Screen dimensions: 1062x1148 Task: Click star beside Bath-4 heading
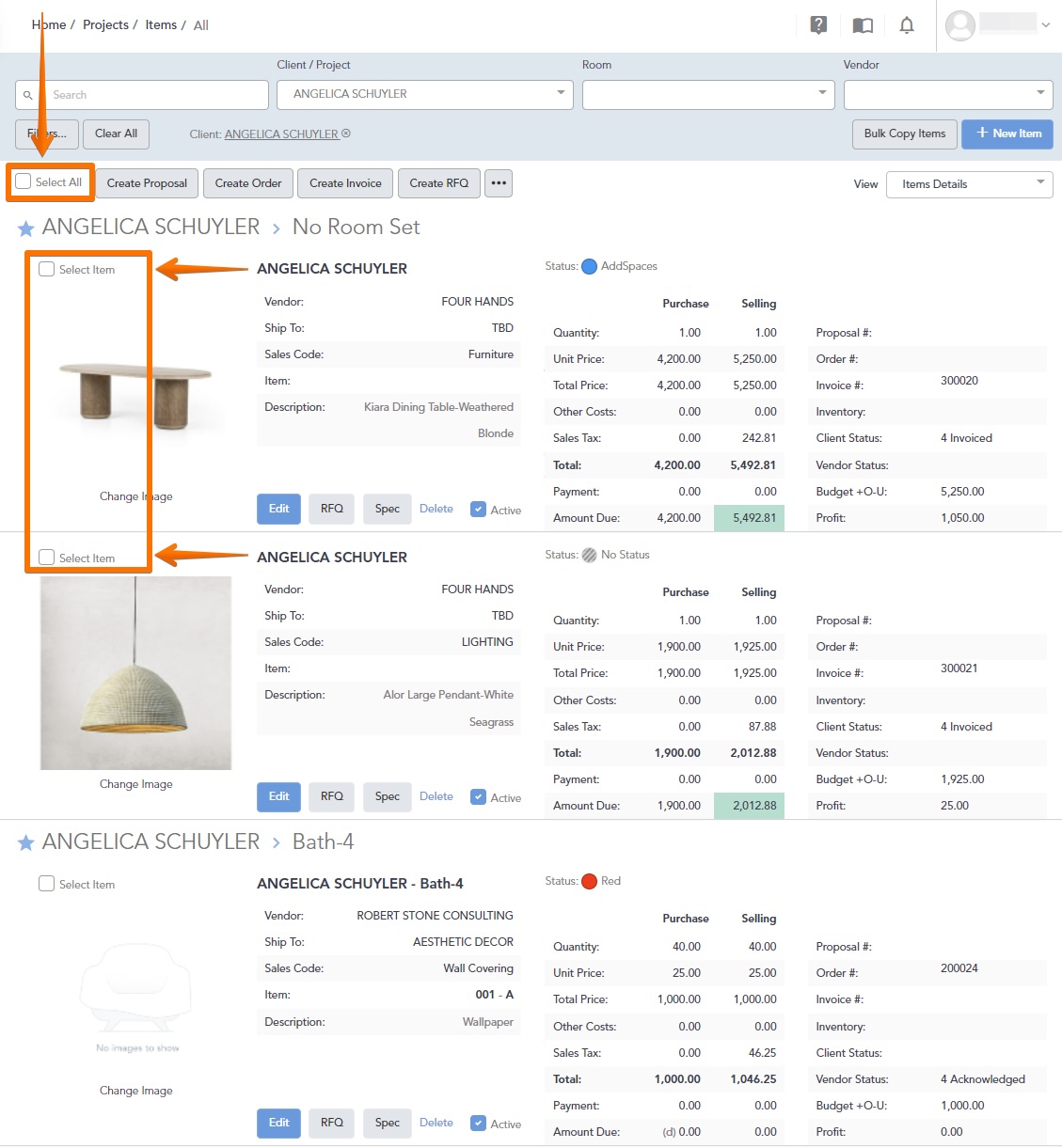coord(26,842)
